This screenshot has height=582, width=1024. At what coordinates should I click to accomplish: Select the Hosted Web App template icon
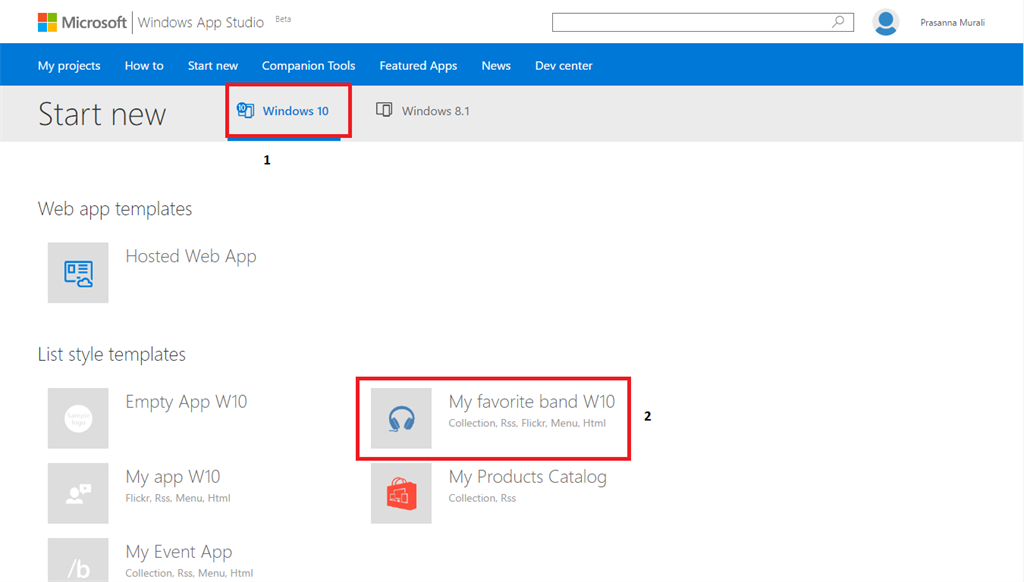(78, 272)
